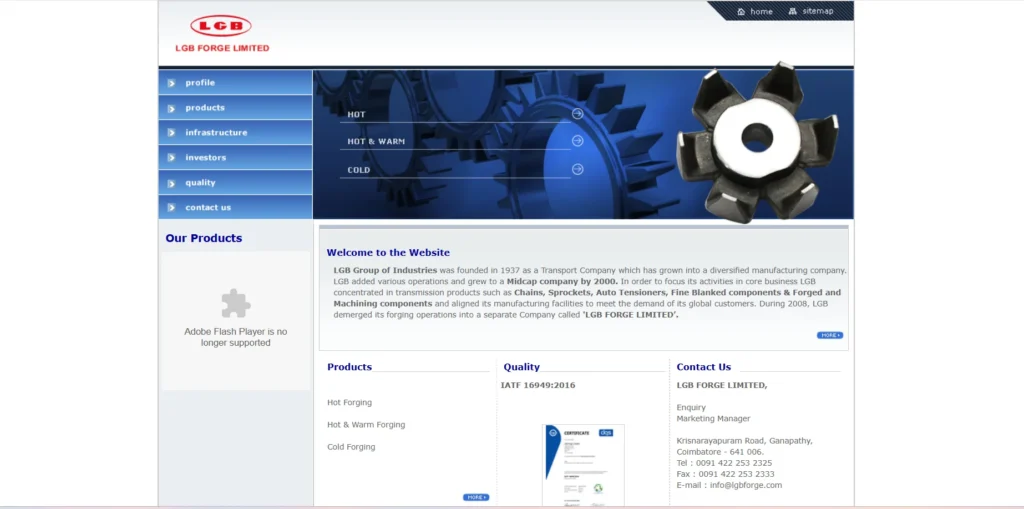
Task: Click arrow icon beside contact us menu
Action: click(x=171, y=208)
